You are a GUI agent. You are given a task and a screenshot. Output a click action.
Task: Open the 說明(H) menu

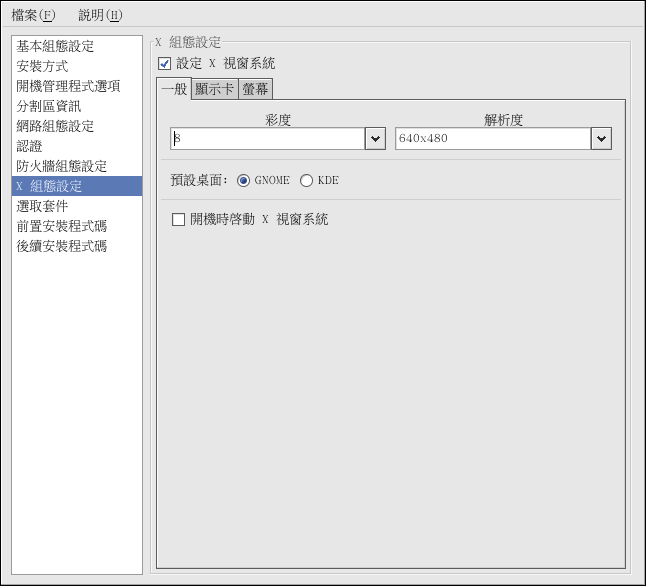click(100, 15)
